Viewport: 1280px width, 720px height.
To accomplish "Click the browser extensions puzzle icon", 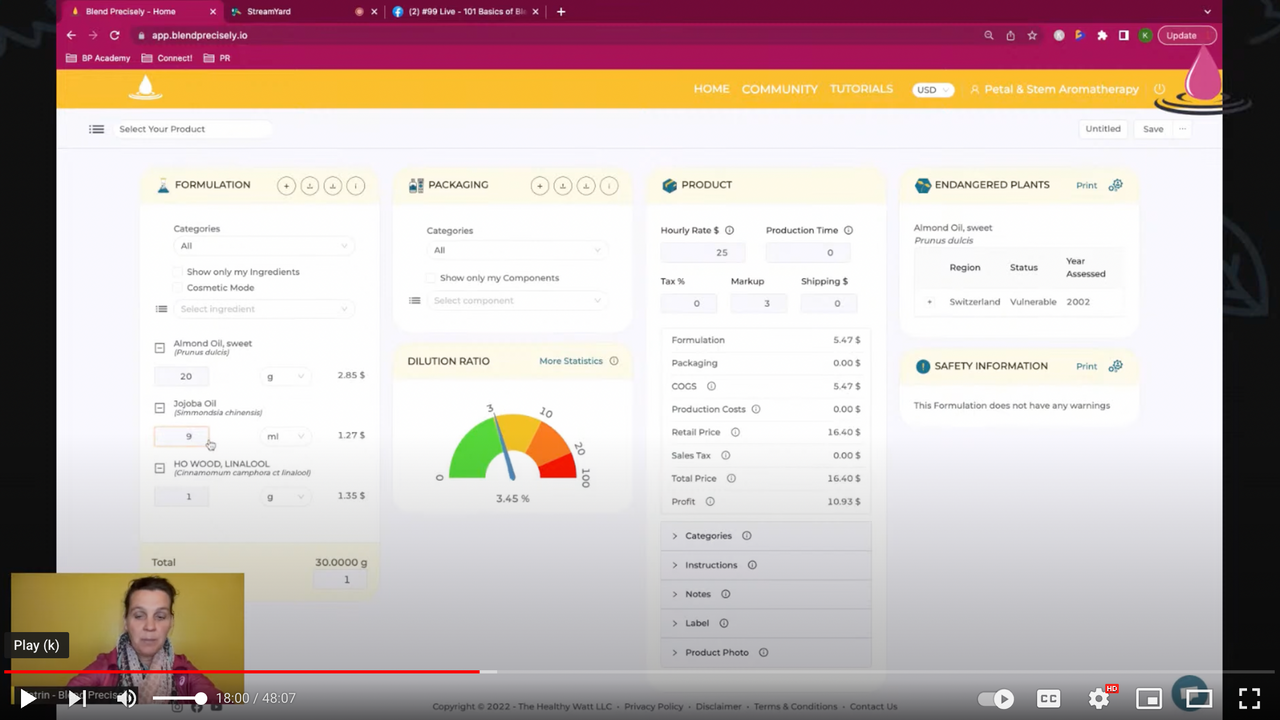I will click(x=1102, y=35).
